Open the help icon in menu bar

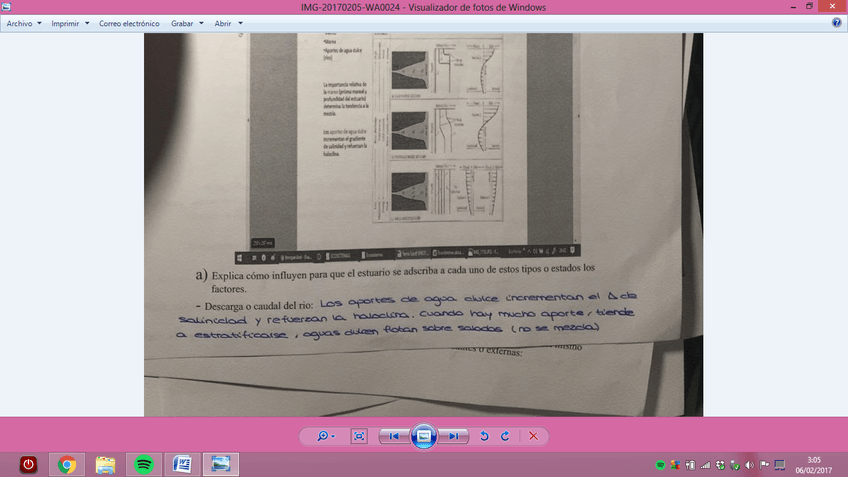pyautogui.click(x=836, y=23)
